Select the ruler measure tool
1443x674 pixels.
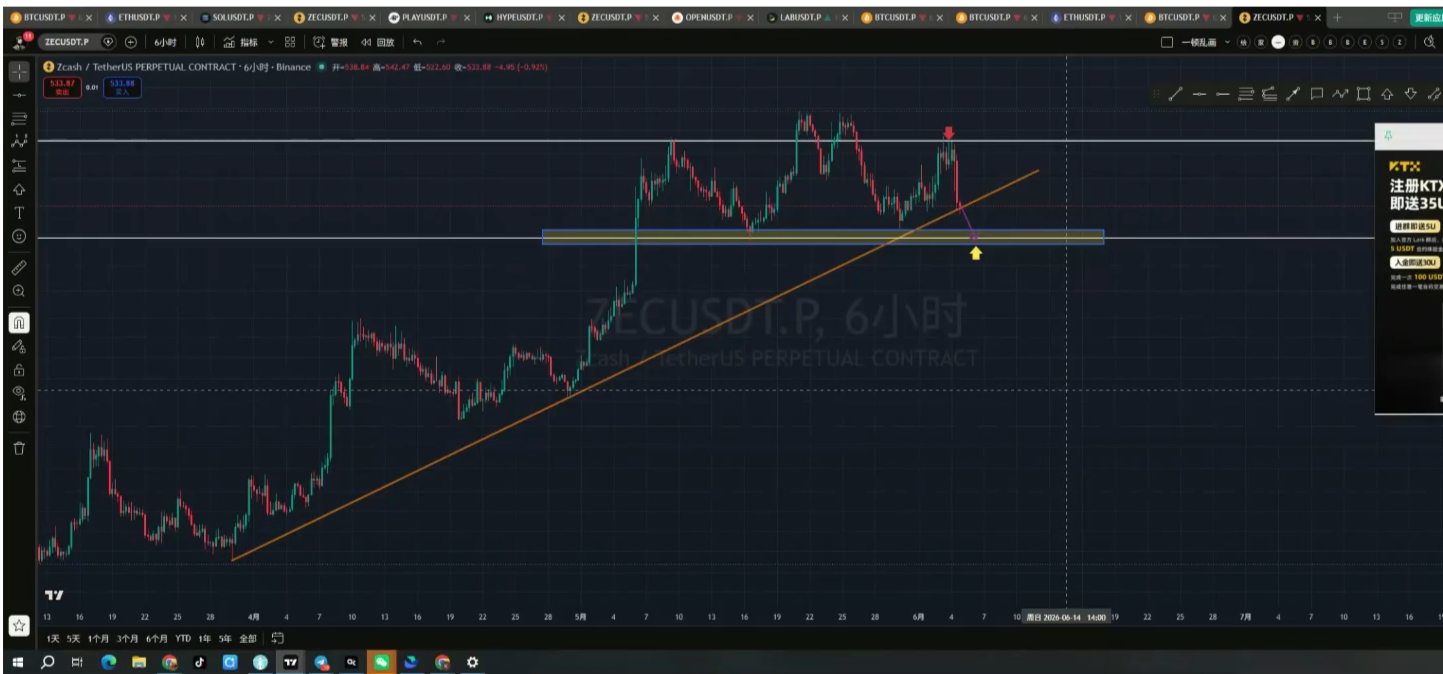click(18, 268)
